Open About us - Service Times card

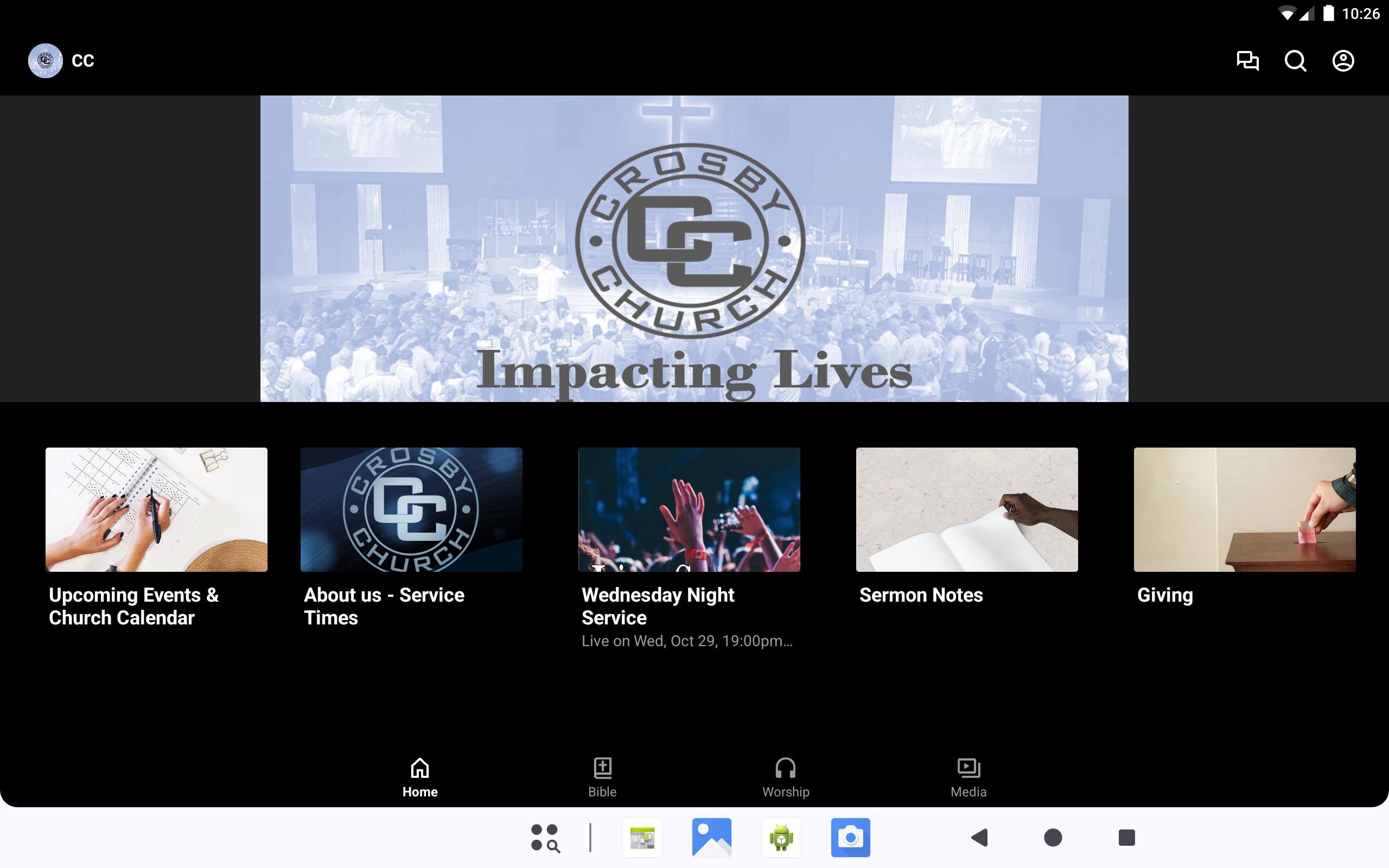pos(411,509)
